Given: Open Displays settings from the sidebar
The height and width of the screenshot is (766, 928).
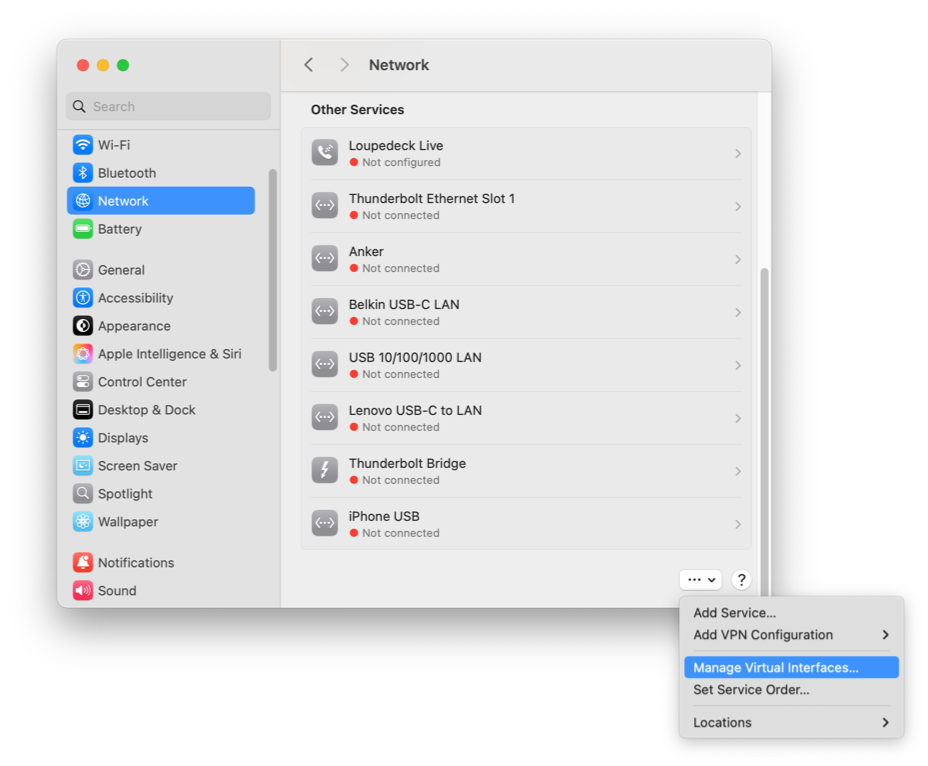Looking at the screenshot, I should pos(83,437).
